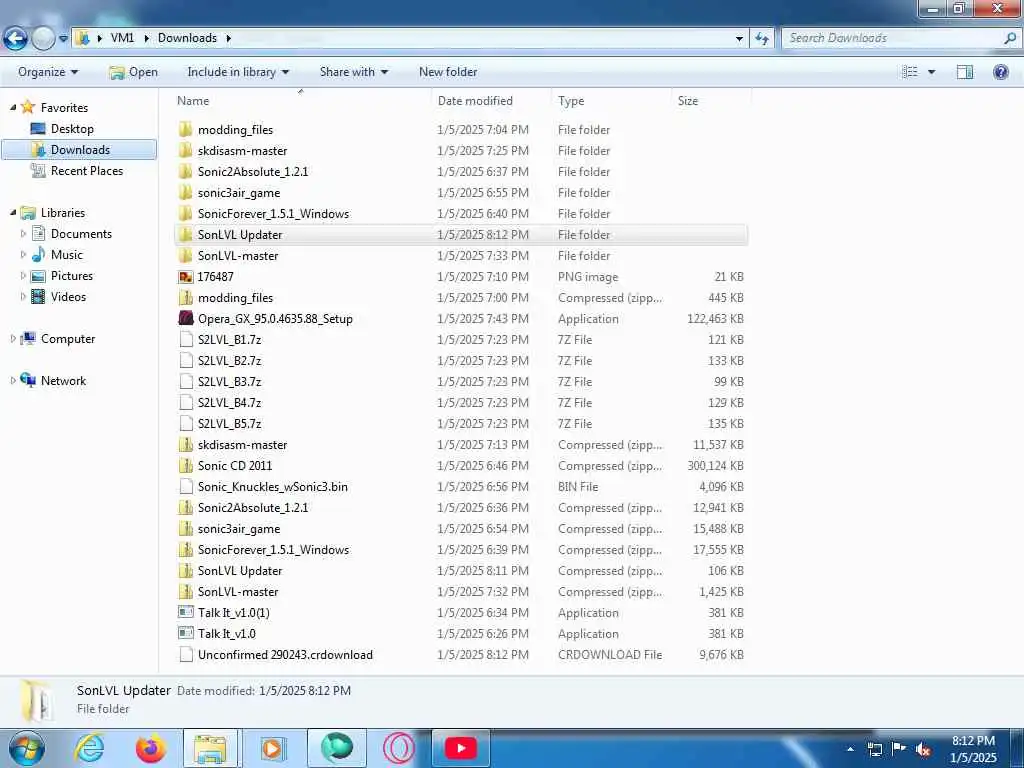Click the muted volume tray icon
The height and width of the screenshot is (768, 1024).
click(x=923, y=749)
